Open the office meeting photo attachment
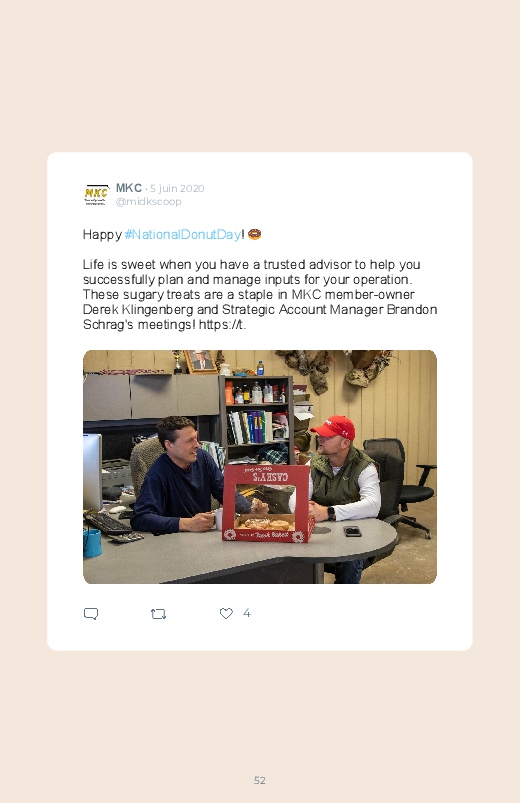The image size is (520, 803). pos(260,467)
